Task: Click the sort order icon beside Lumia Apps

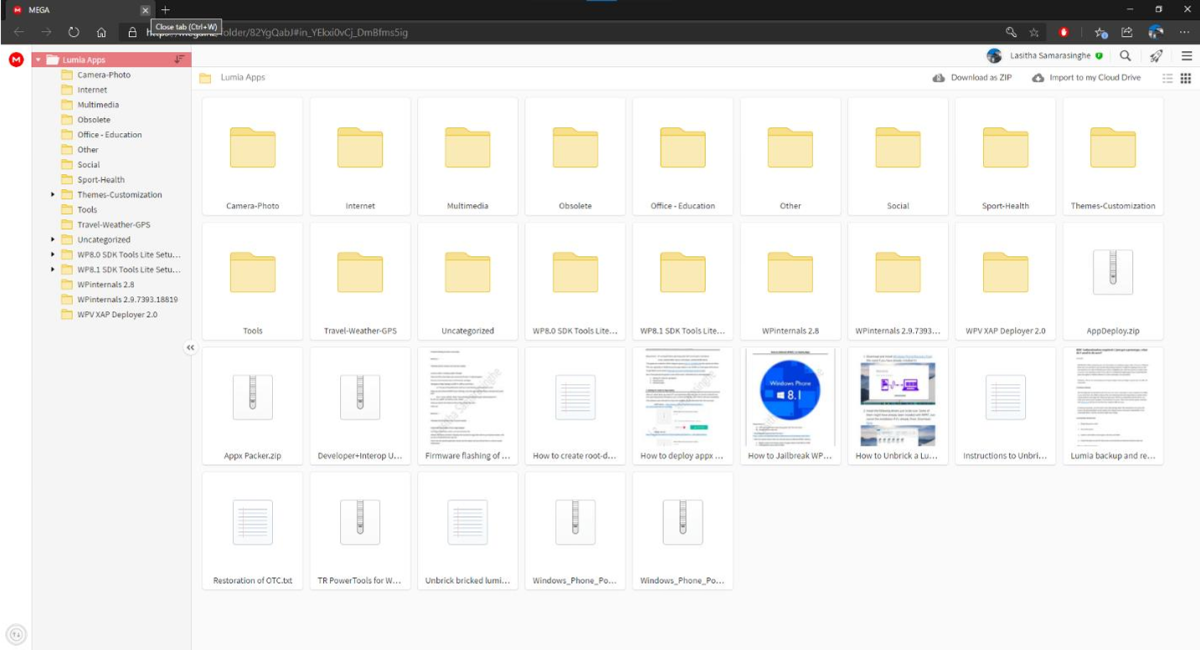Action: 178,60
